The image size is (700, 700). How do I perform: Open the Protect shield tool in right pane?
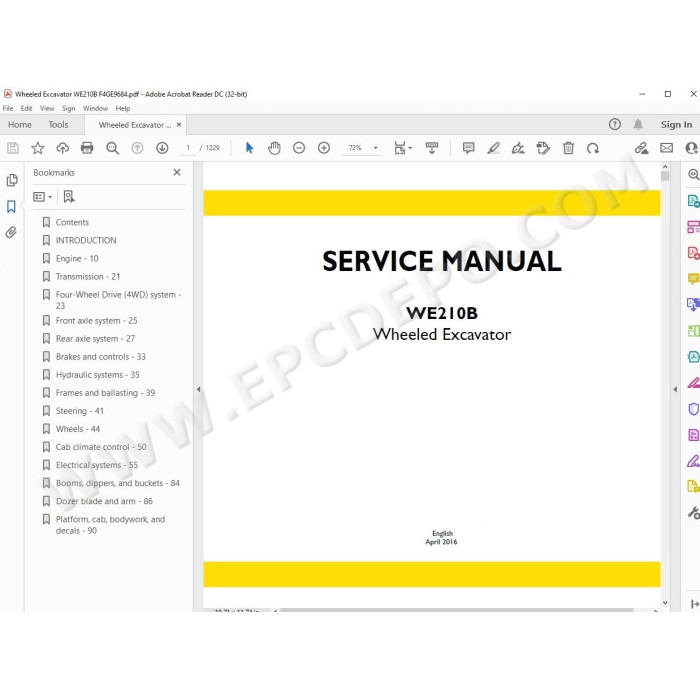tap(693, 408)
